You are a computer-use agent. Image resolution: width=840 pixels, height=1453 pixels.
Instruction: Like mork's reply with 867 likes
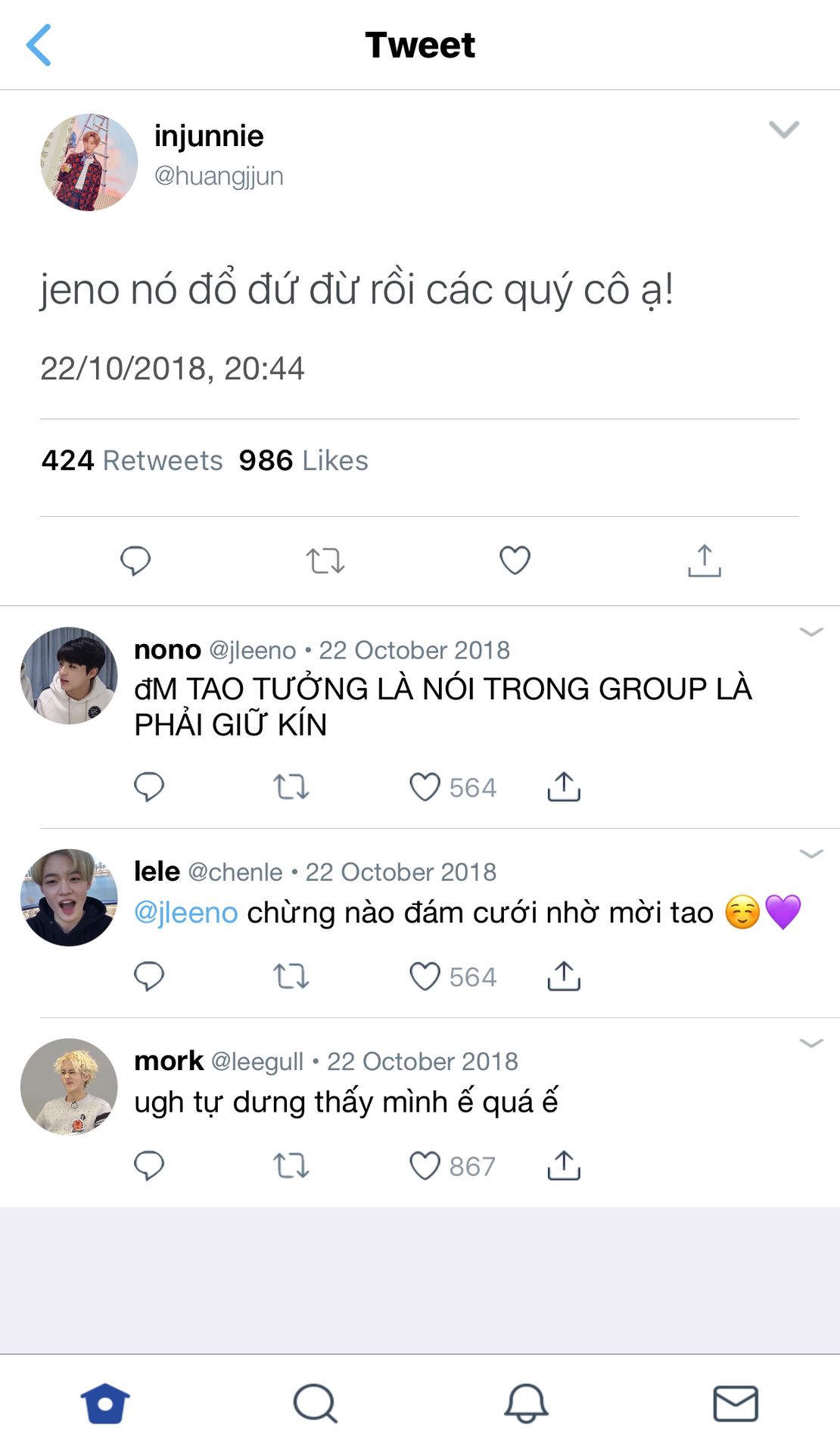point(425,1165)
